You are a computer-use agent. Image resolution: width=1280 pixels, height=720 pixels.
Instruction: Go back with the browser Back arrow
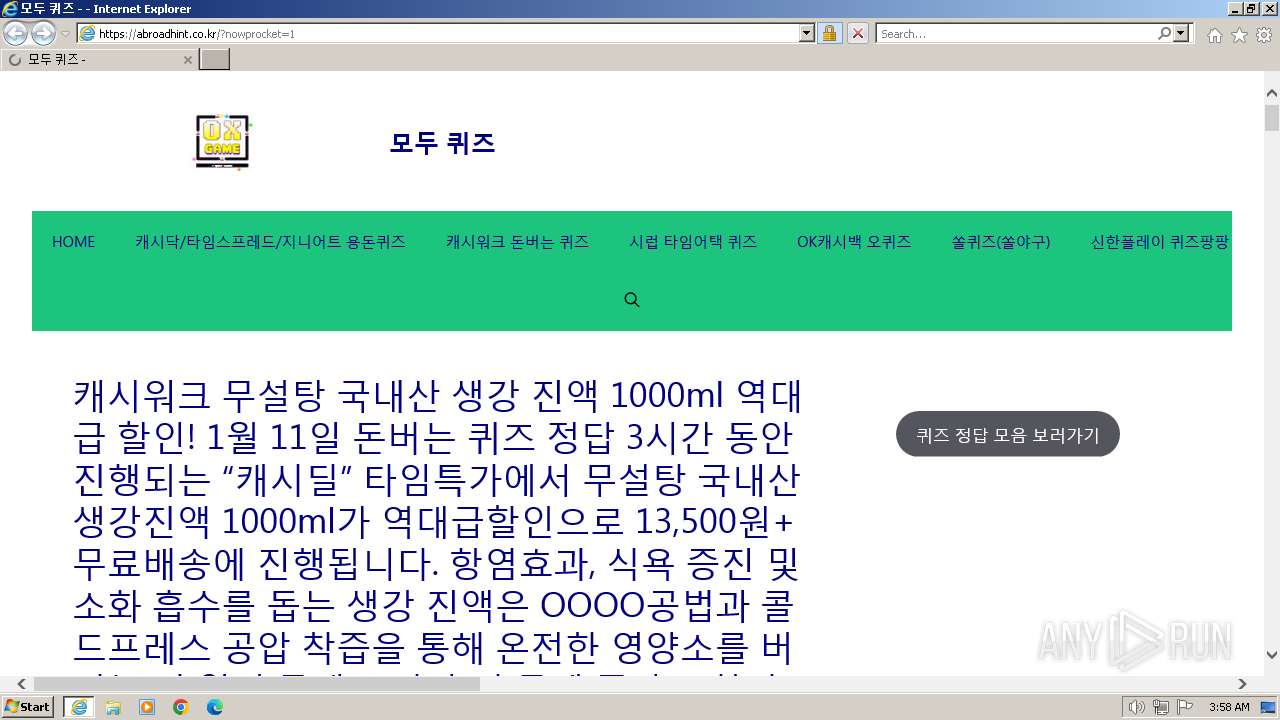pos(16,33)
